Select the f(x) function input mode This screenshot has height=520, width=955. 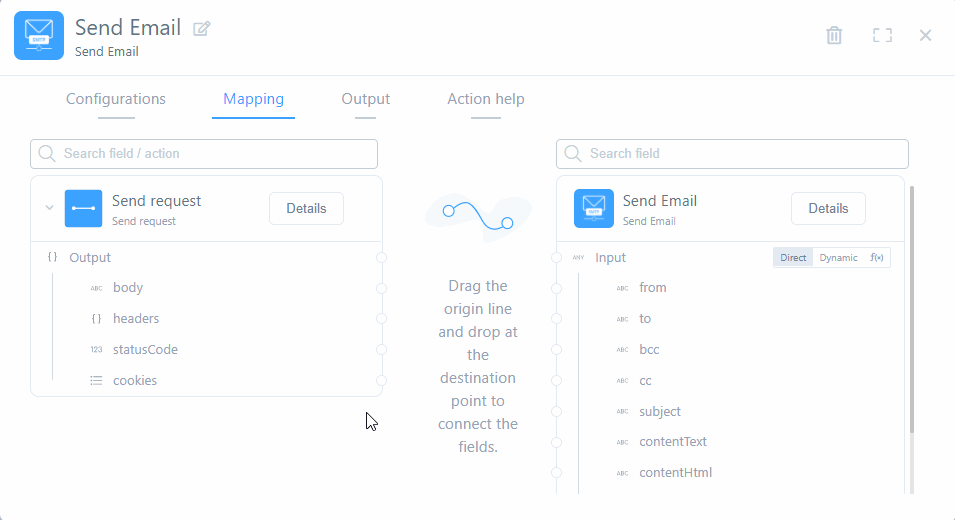point(876,258)
